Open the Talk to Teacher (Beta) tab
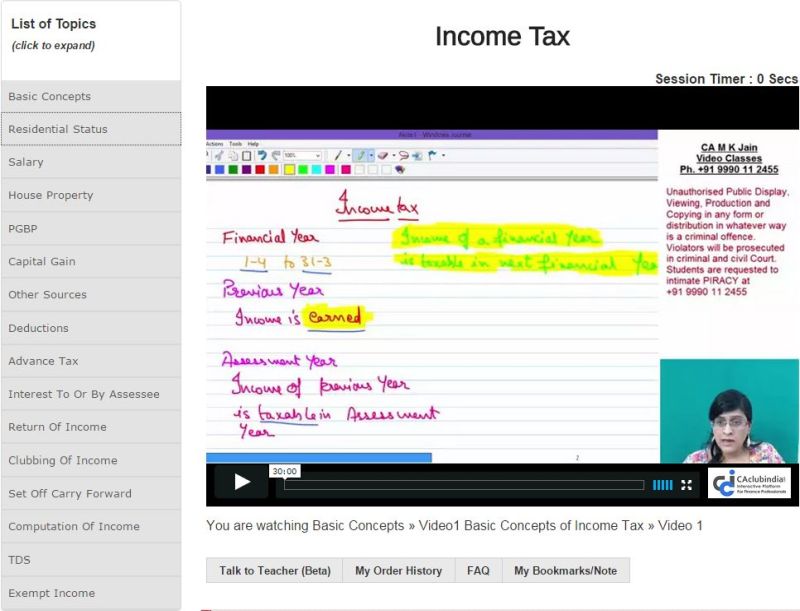The image size is (800, 611). 274,571
